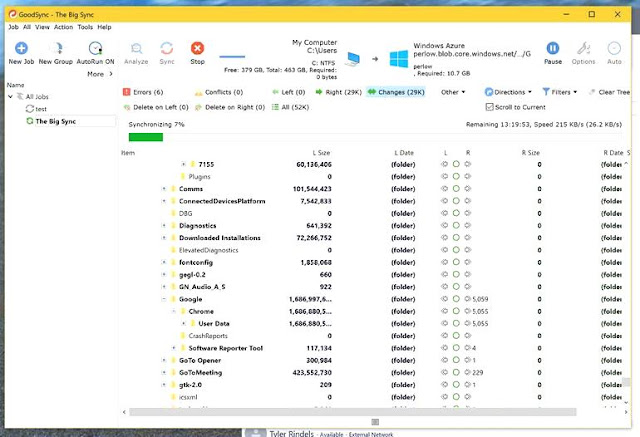Set 7155 row to do-nothing circle
Screen dimensions: 640x437
pos(456,164)
